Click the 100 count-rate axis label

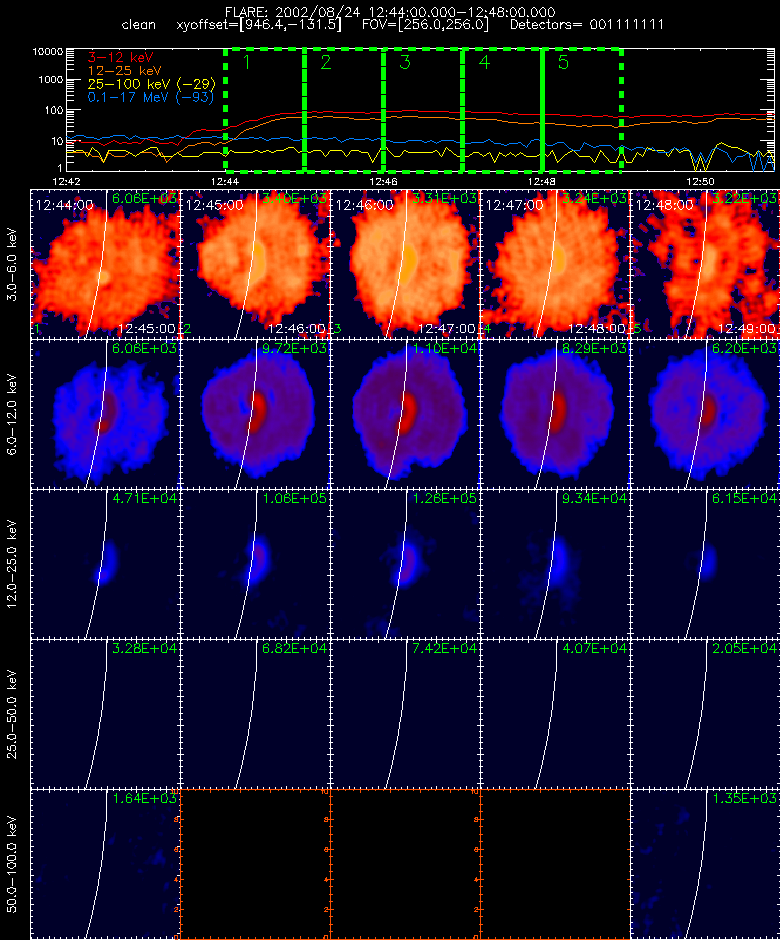point(54,110)
